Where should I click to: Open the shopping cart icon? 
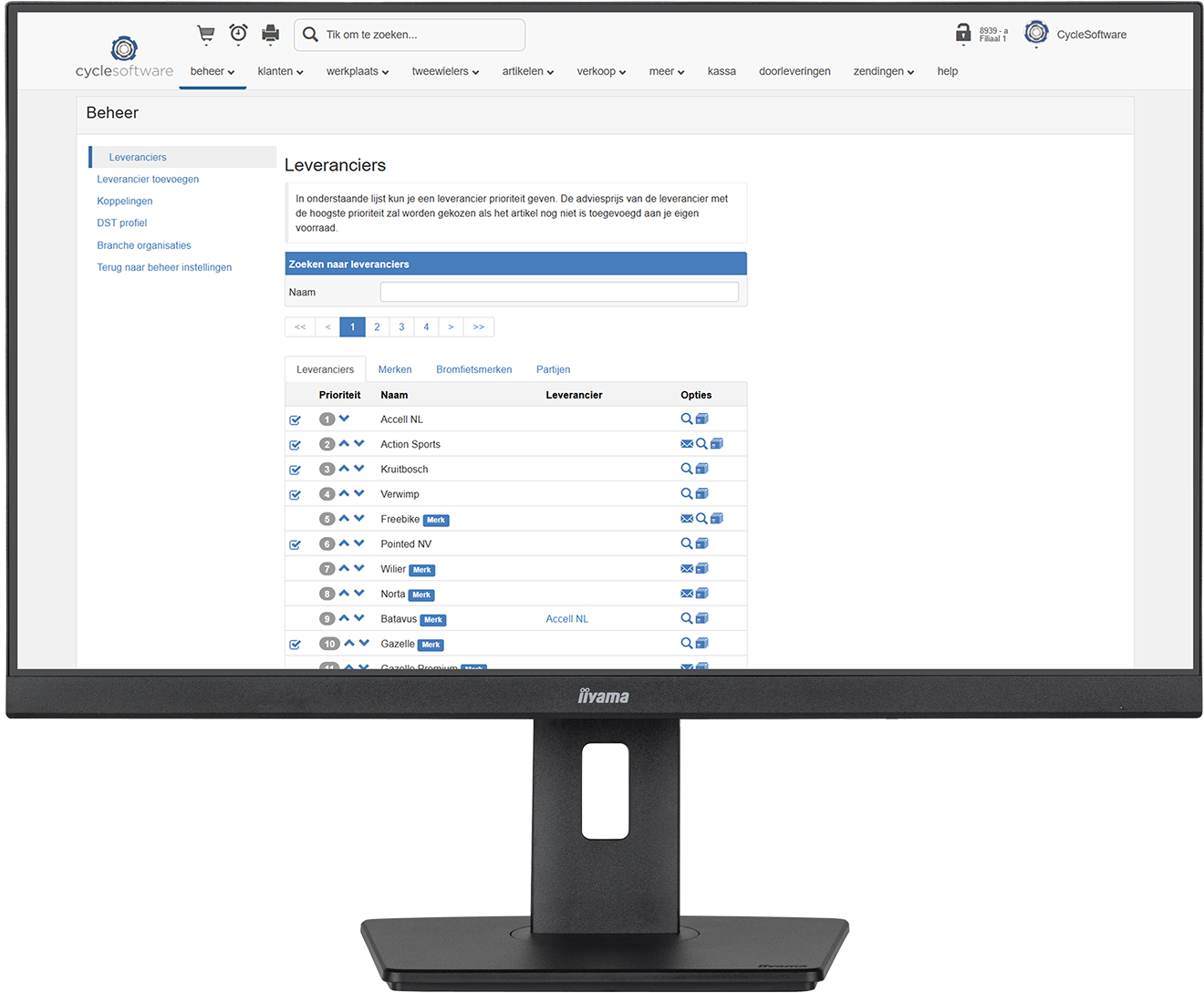point(206,35)
